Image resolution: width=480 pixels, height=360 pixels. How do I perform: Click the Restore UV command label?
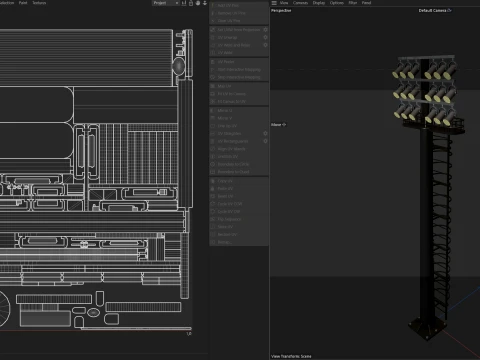tap(227, 234)
